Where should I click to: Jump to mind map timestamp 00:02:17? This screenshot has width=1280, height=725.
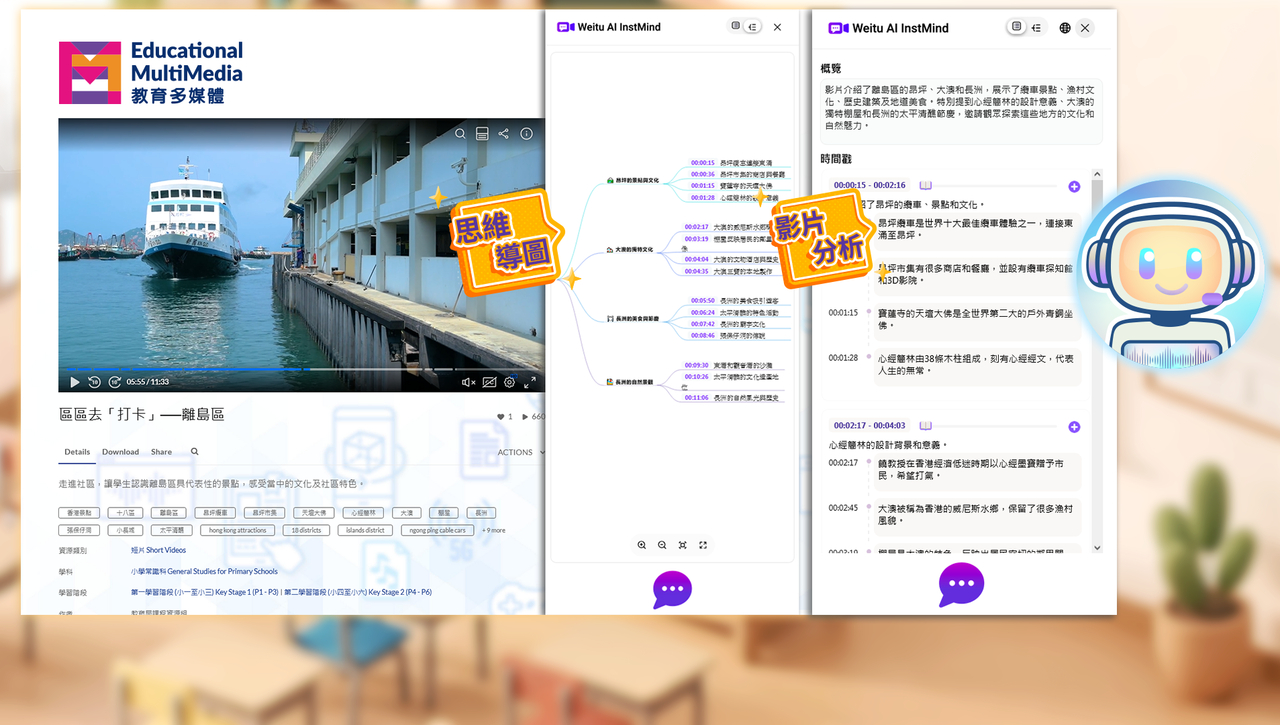(697, 227)
